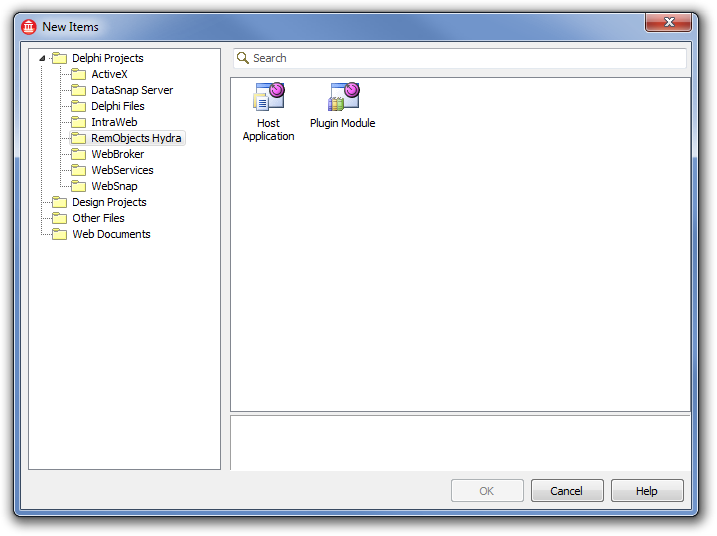Image resolution: width=717 pixels, height=536 pixels.
Task: Close the New Items window
Action: (x=669, y=22)
